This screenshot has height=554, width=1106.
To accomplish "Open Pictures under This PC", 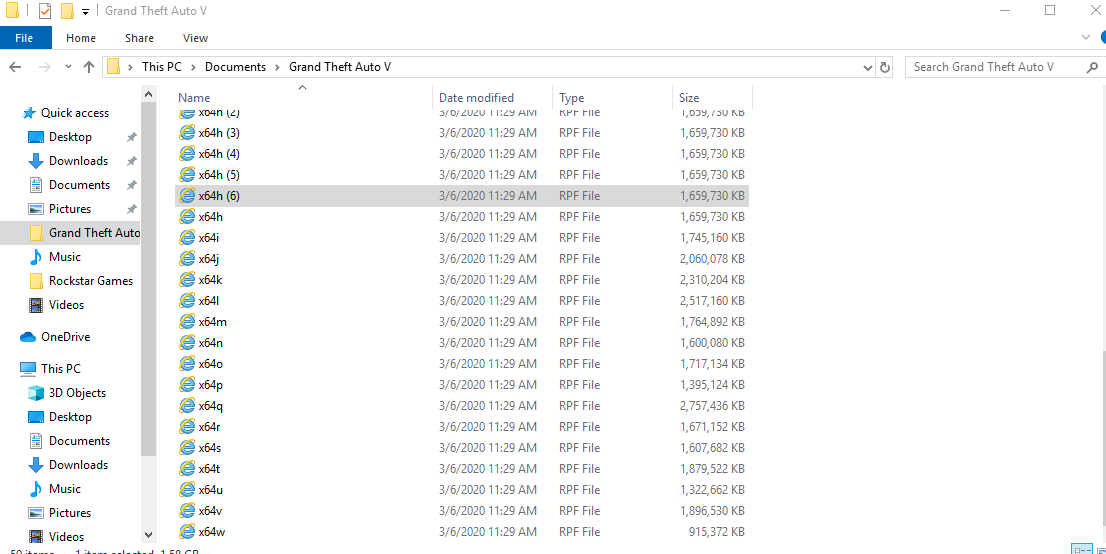I will 70,512.
